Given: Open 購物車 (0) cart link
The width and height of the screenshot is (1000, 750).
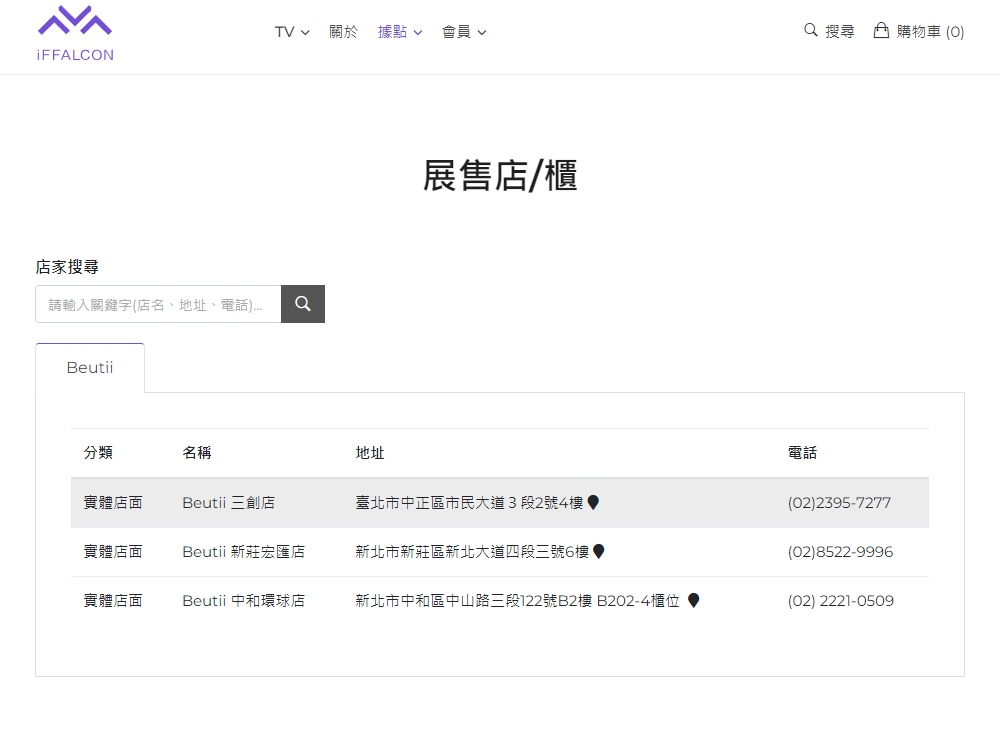Looking at the screenshot, I should coord(930,31).
